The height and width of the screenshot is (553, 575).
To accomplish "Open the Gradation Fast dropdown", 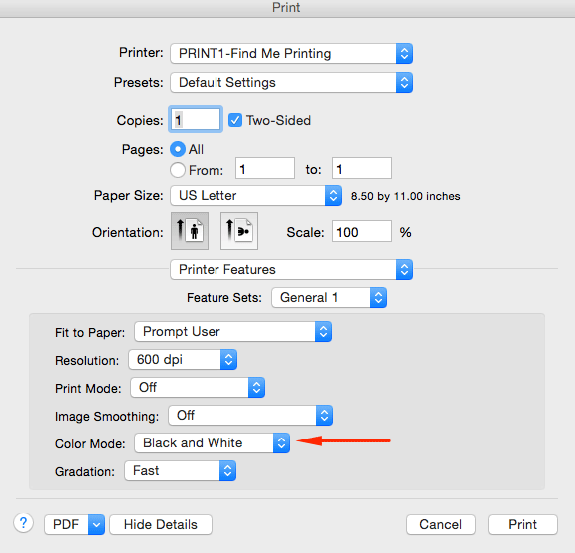I will [180, 471].
